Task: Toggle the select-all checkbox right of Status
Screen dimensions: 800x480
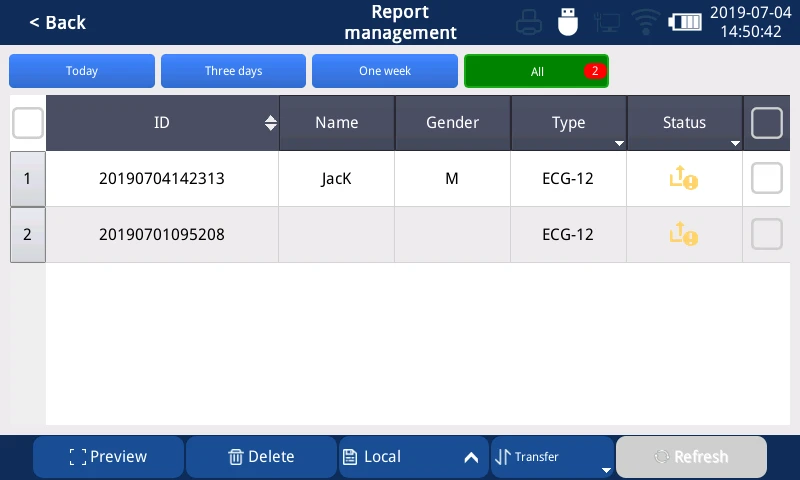Action: tap(767, 123)
